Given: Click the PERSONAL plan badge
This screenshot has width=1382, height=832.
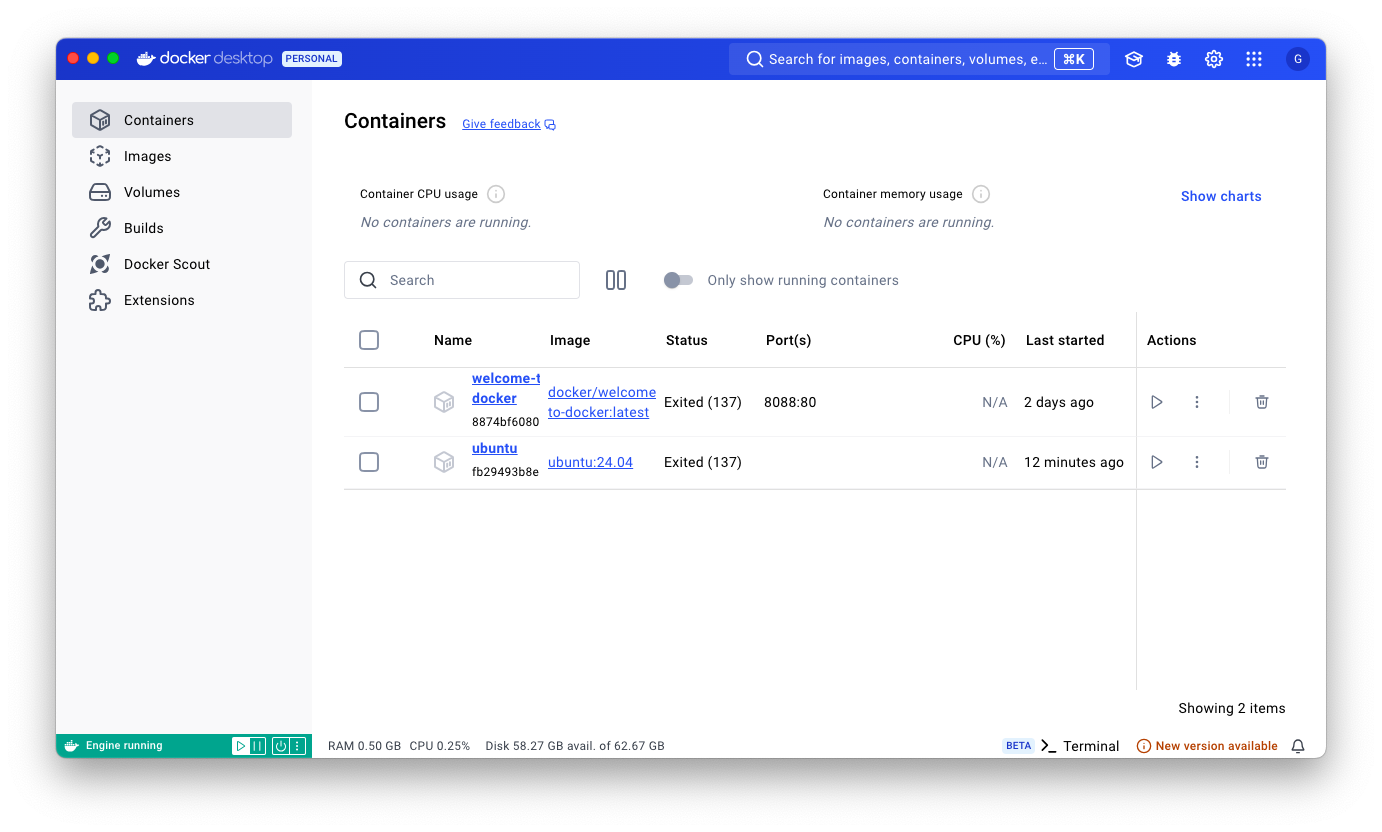Looking at the screenshot, I should pos(312,59).
